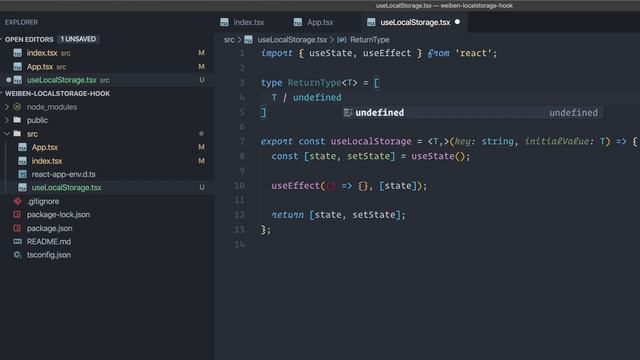Open package-lock.json file
This screenshot has width=640, height=360.
pyautogui.click(x=58, y=215)
